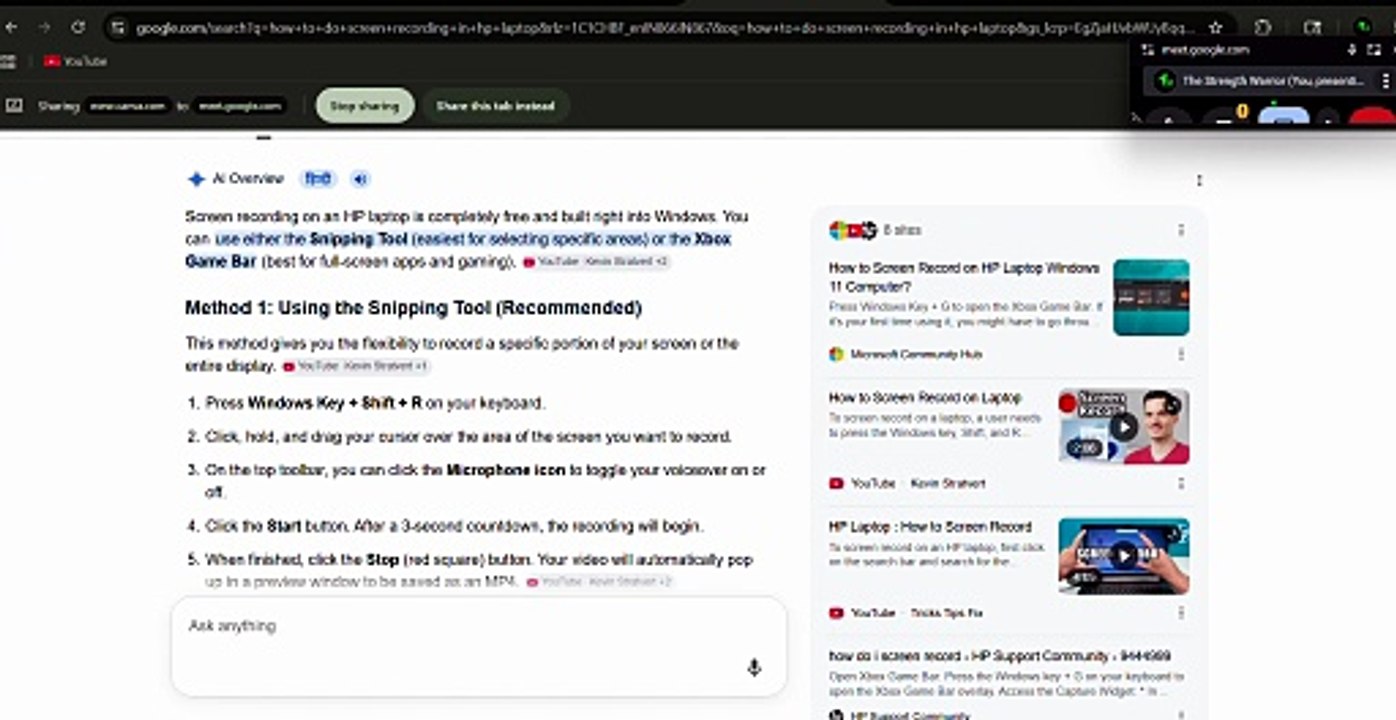Open the picture-in-picture Meet three-dot menu
This screenshot has width=1396, height=720.
[x=1385, y=81]
